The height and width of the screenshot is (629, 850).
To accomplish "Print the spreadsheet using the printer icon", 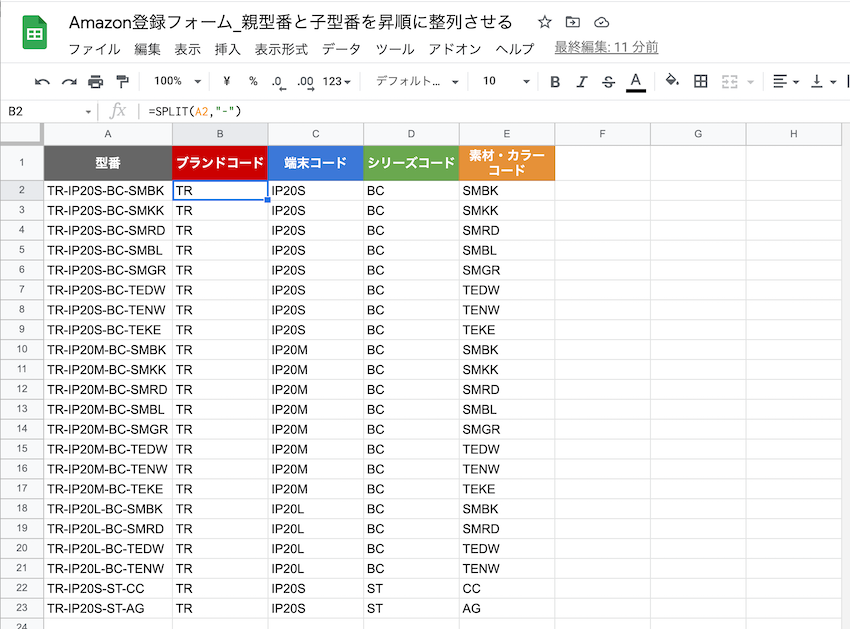I will tap(96, 82).
